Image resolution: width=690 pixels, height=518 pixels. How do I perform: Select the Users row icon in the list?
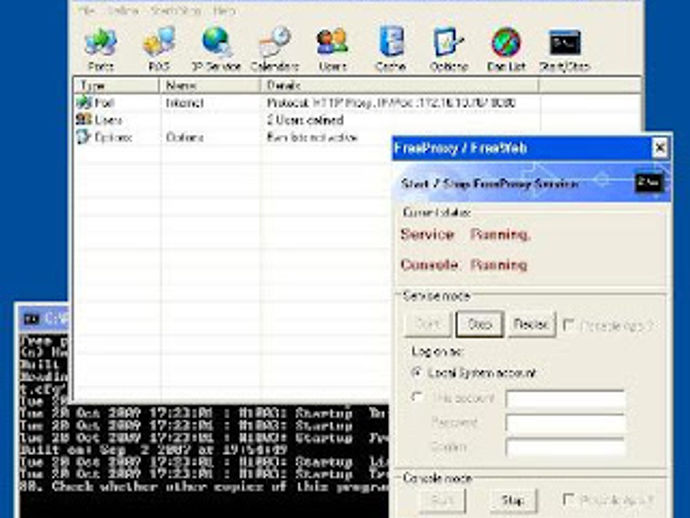click(83, 119)
